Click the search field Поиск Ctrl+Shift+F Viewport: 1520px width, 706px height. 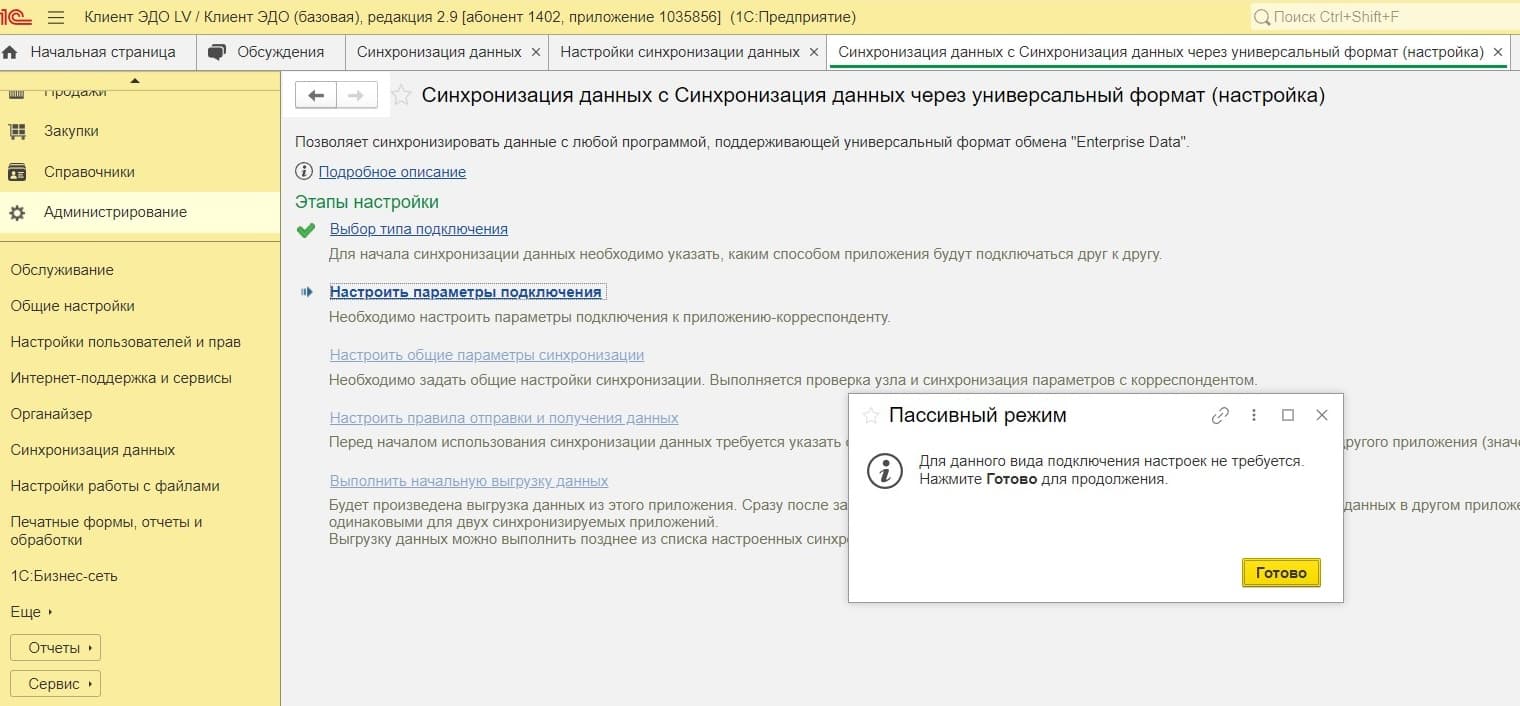(x=1380, y=17)
